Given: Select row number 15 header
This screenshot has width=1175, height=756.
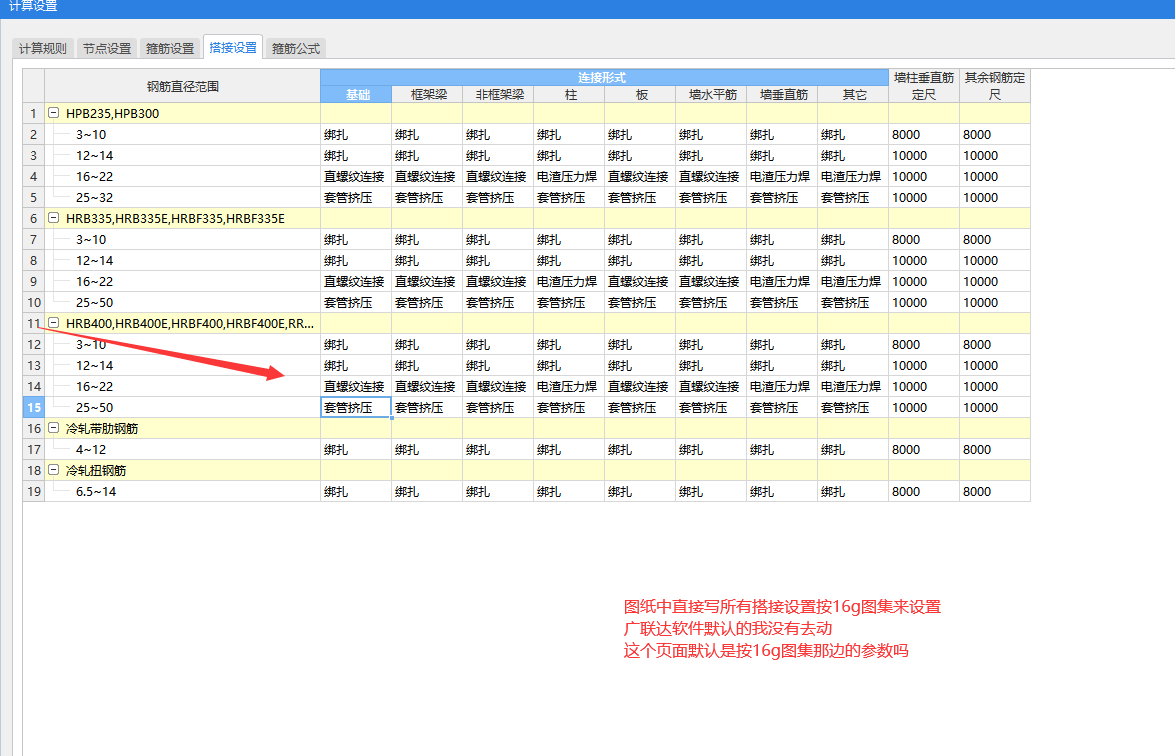Looking at the screenshot, I should click(x=34, y=408).
